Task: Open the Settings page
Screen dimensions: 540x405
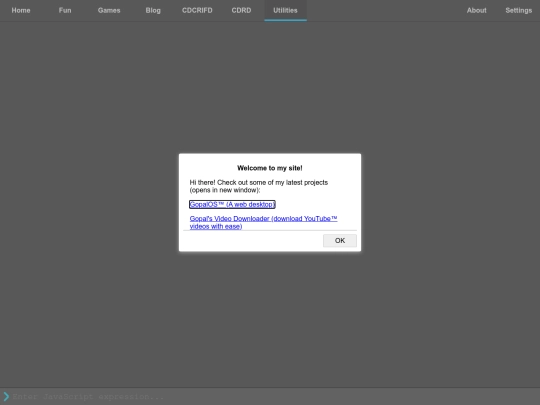Action: pyautogui.click(x=519, y=10)
